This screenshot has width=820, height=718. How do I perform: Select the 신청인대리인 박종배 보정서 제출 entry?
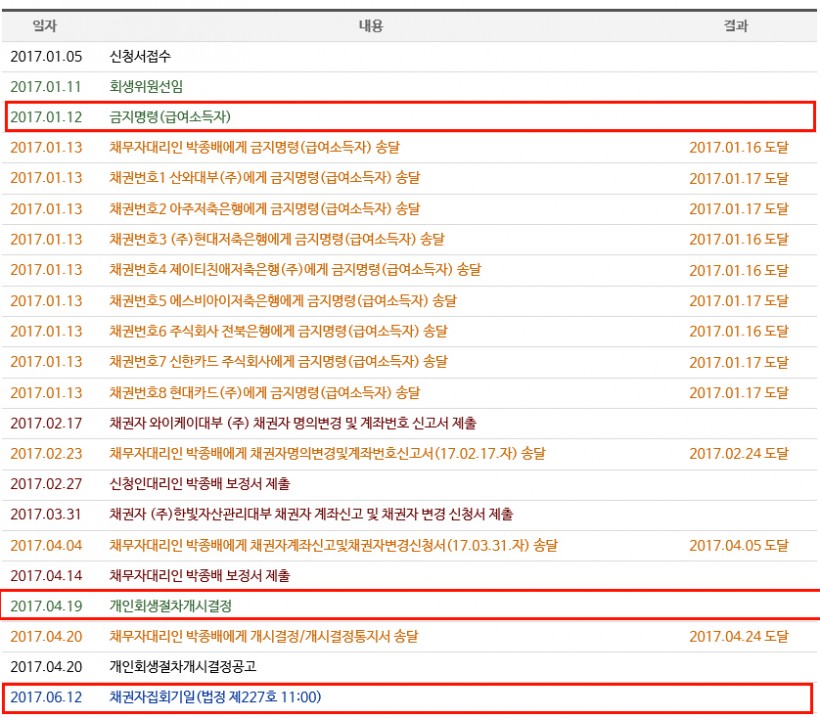(x=199, y=484)
